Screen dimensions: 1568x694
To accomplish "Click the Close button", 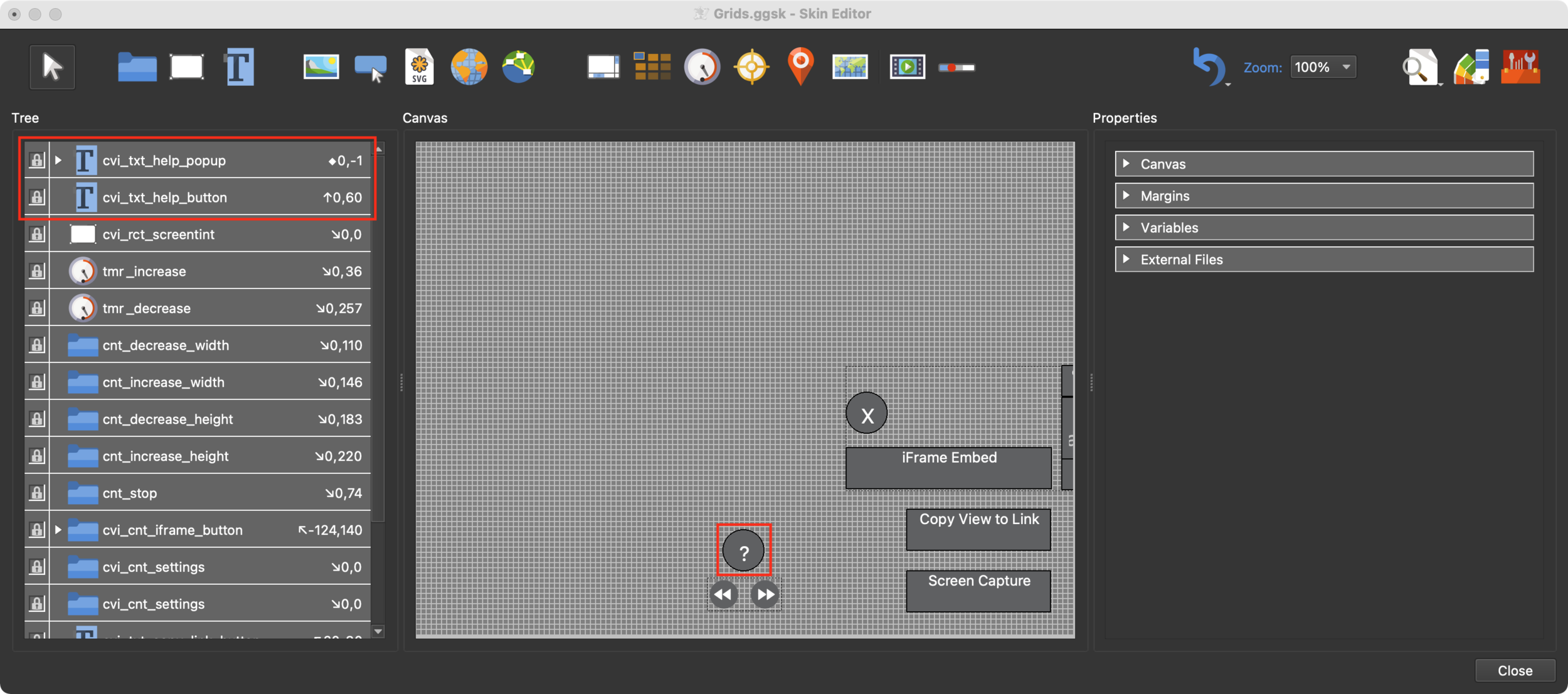I will (1514, 670).
